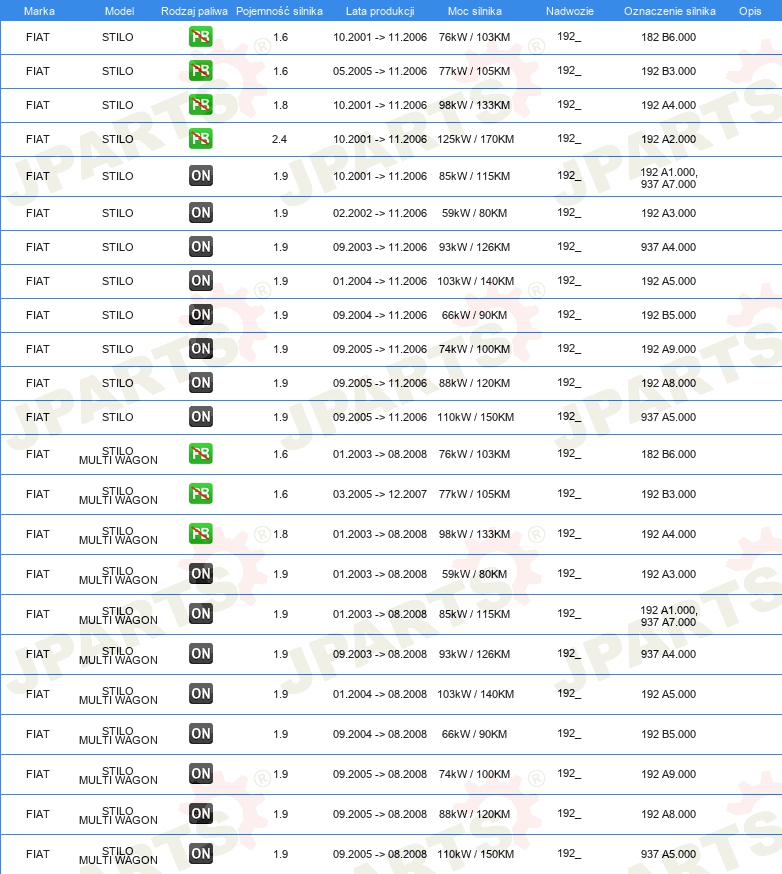The height and width of the screenshot is (874, 782).
Task: Click ON diesel icon in Stilo 66kW / 90KM row
Action: point(201,314)
